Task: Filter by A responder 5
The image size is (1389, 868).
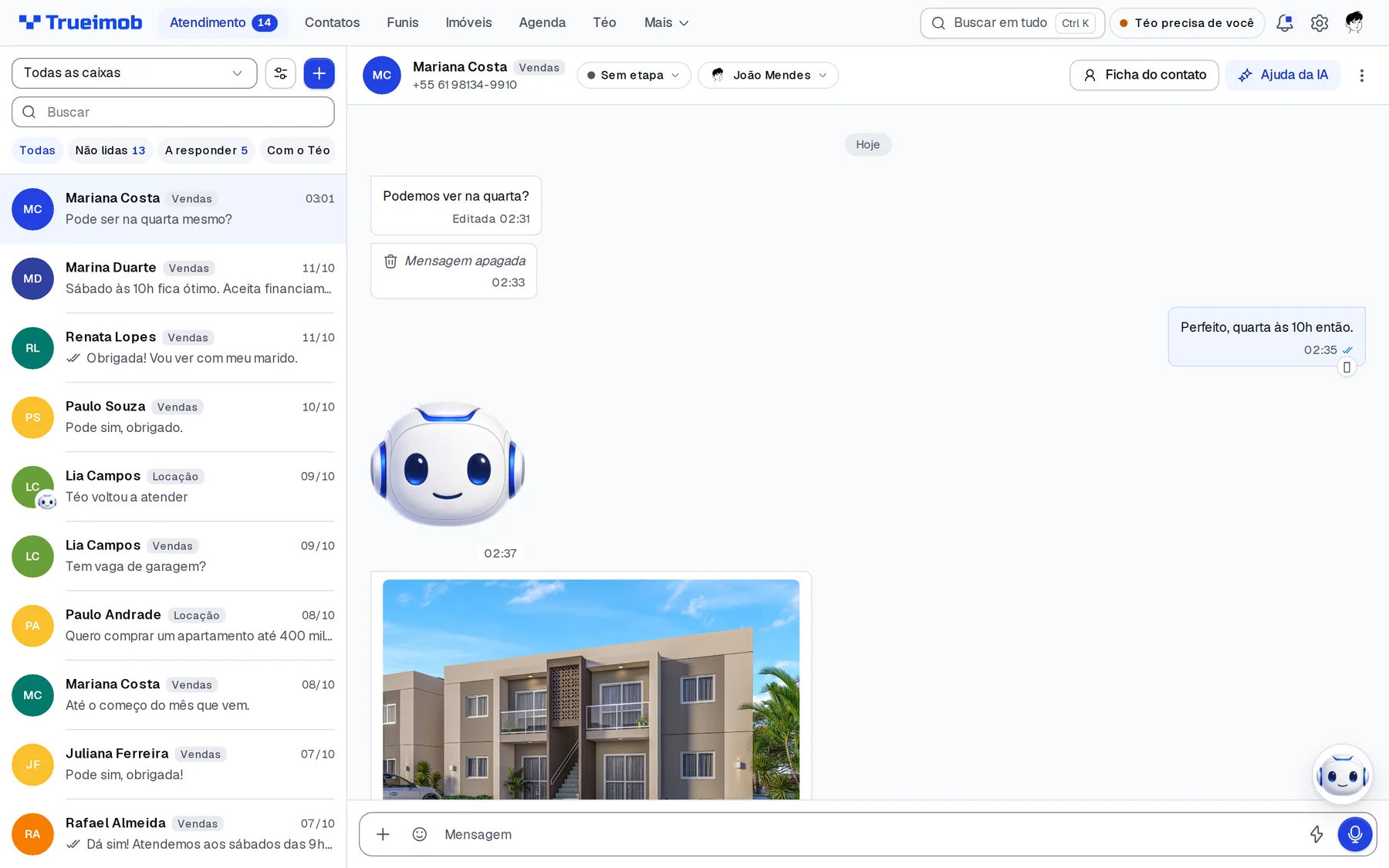Action: pos(206,150)
